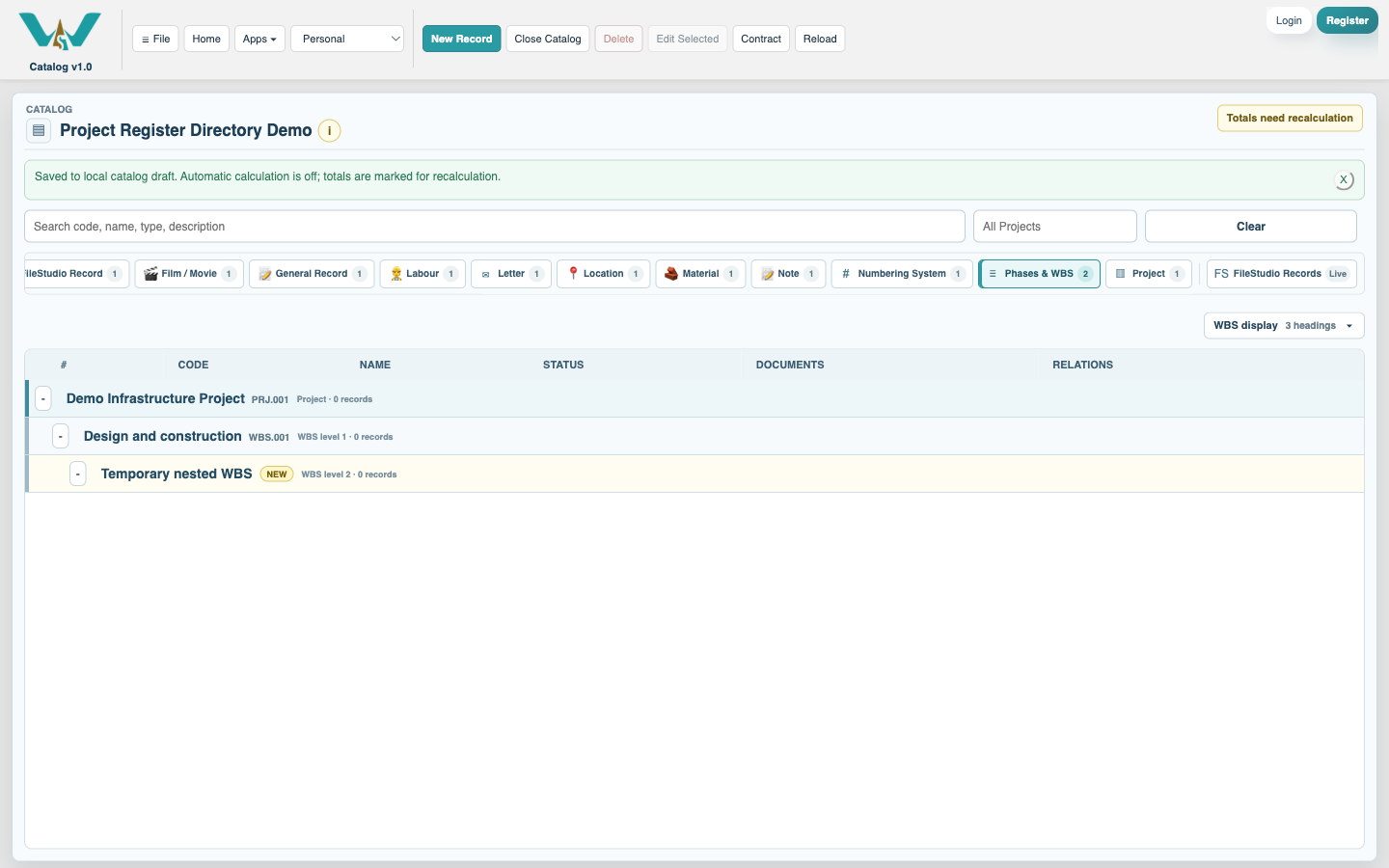1389x868 pixels.
Task: Click the NAME column header
Action: click(375, 365)
